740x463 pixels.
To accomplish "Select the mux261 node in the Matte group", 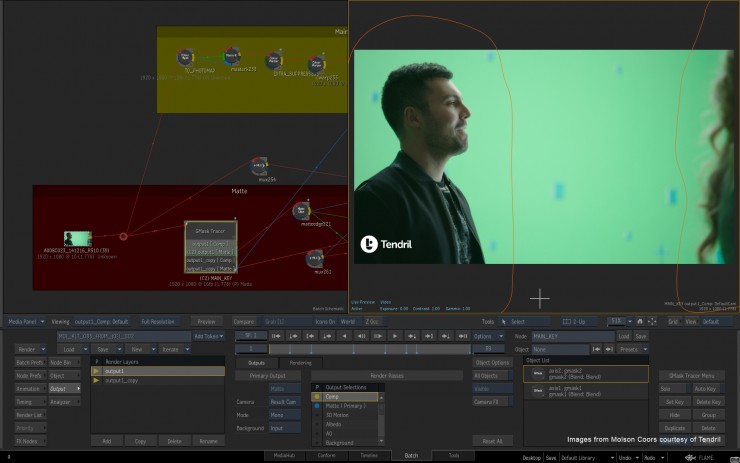I will [315, 258].
